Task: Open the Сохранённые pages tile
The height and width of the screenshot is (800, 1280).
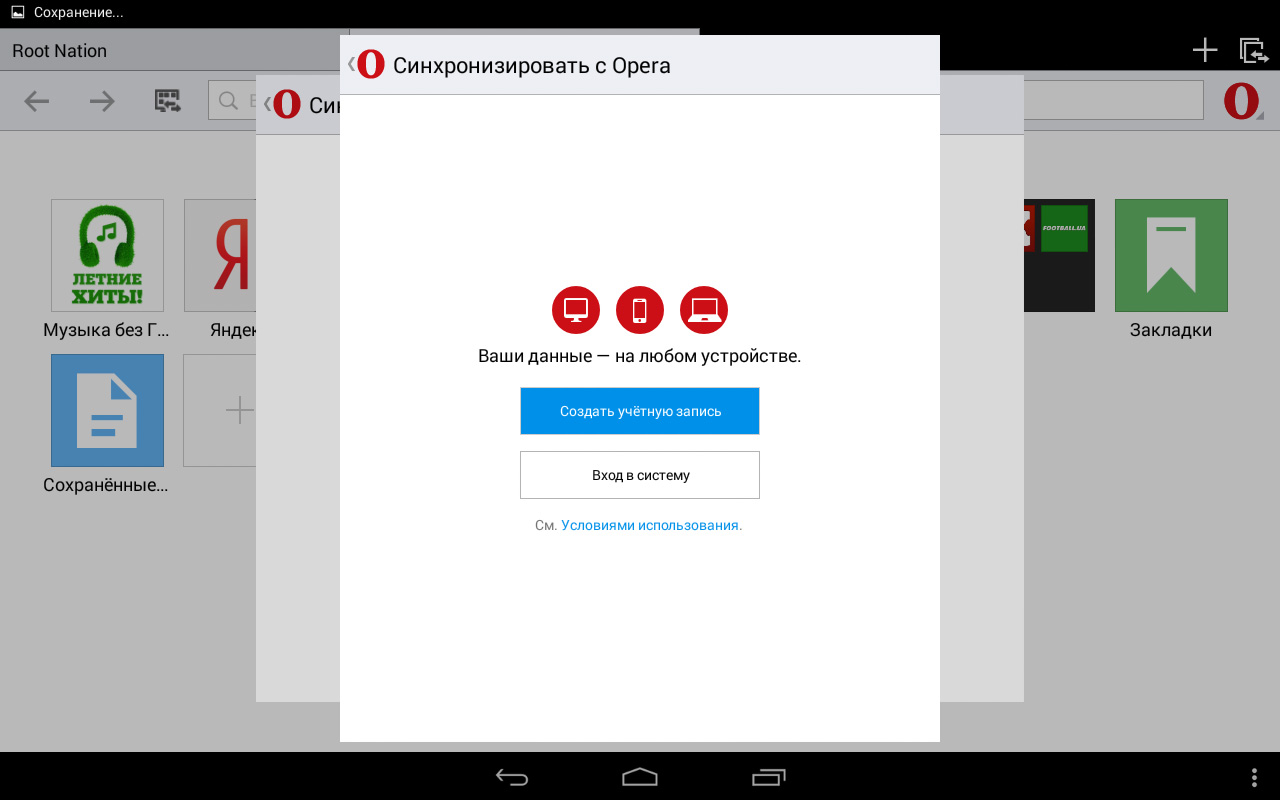Action: [x=107, y=410]
